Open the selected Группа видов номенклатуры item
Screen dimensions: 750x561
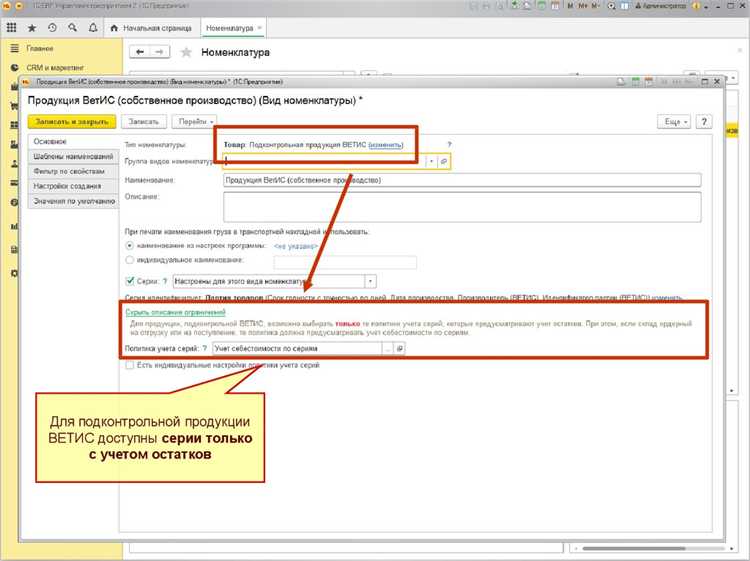[x=444, y=162]
